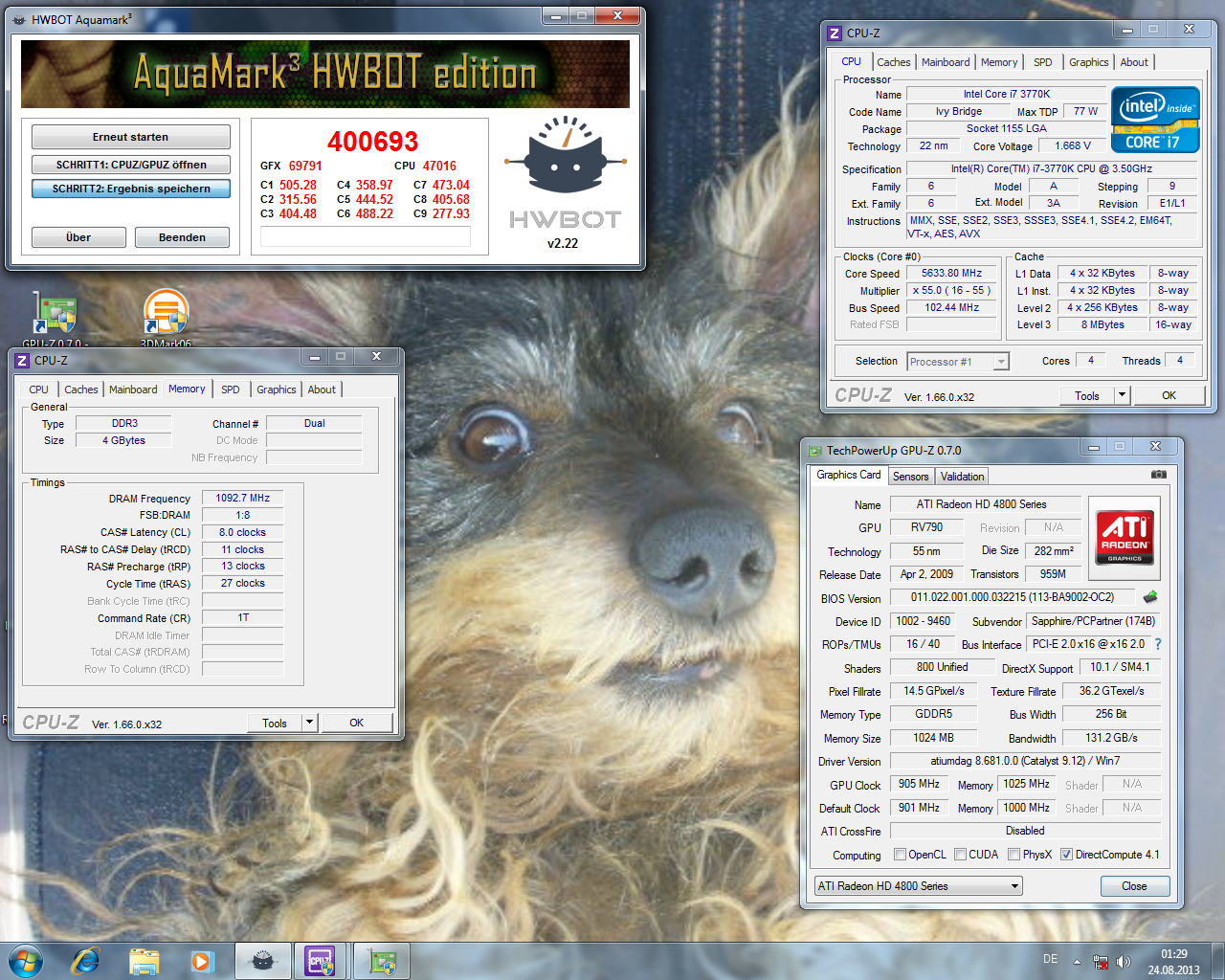This screenshot has height=980, width=1225.
Task: Click the Intel Core i7 logo in CPU-Z
Action: tap(1155, 120)
